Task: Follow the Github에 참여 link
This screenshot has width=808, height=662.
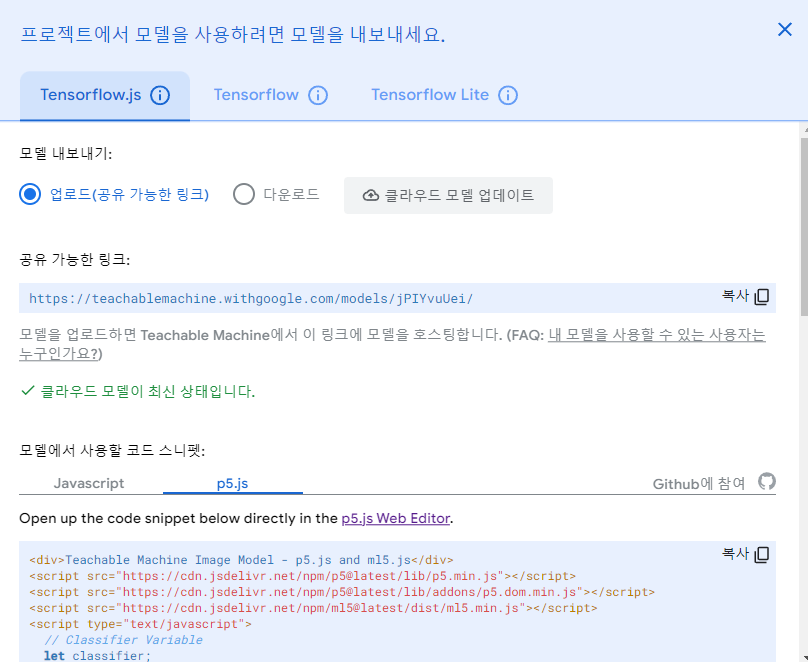Action: [x=699, y=484]
